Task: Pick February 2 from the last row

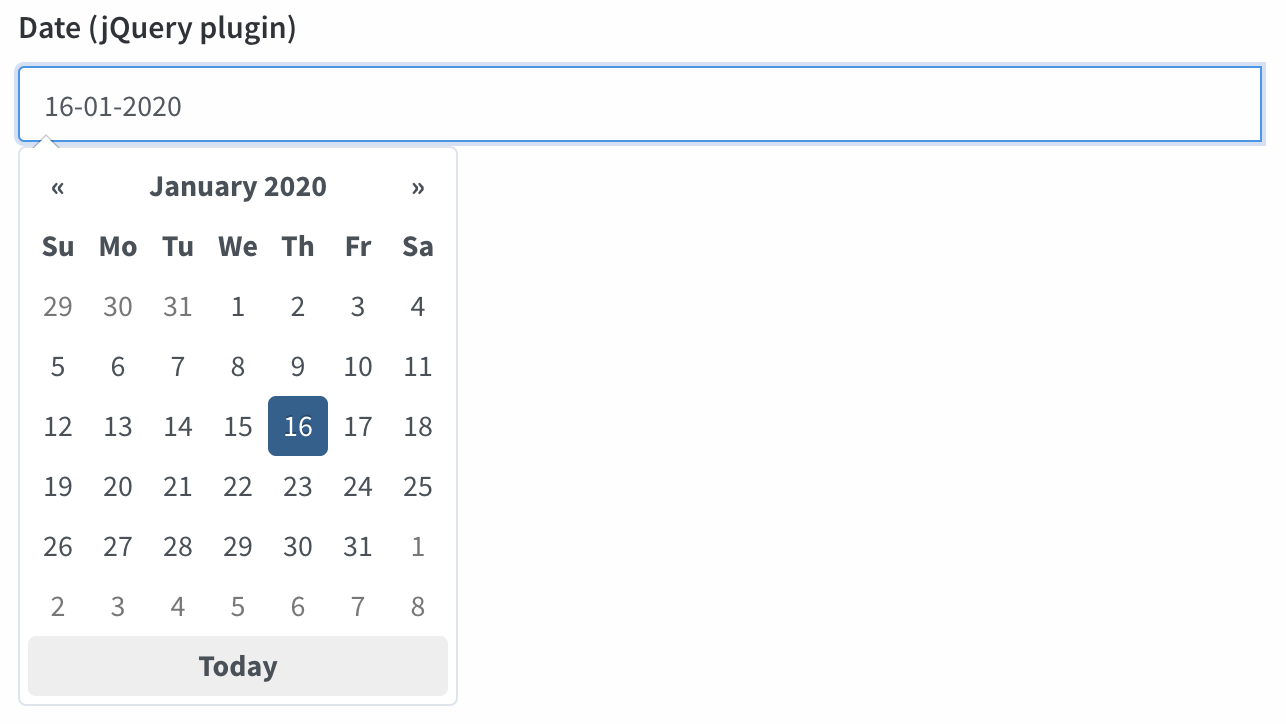Action: click(x=58, y=606)
